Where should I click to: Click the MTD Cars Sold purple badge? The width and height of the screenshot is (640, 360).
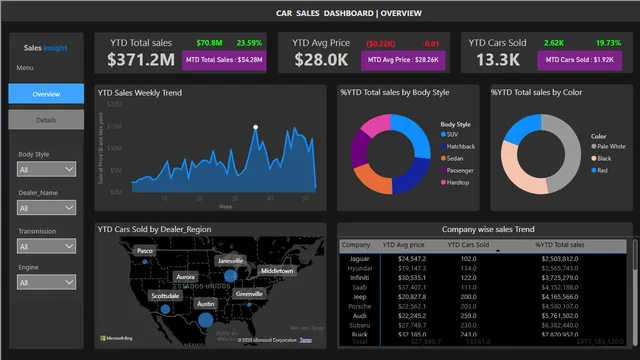tap(580, 60)
